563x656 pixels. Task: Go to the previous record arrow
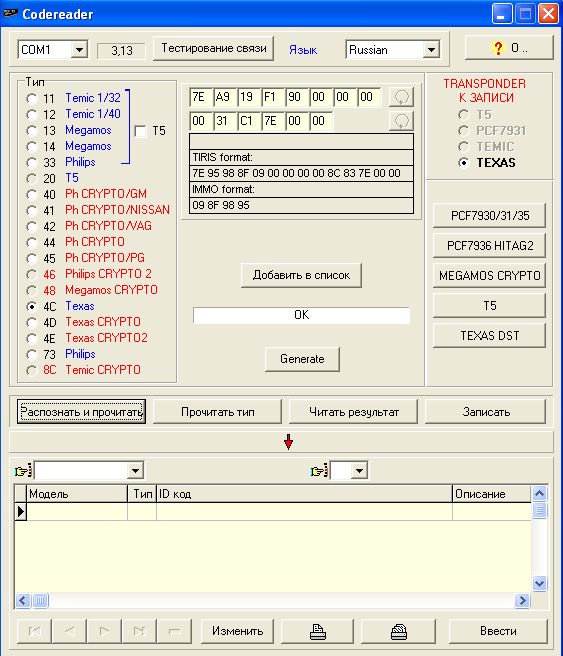[x=69, y=631]
